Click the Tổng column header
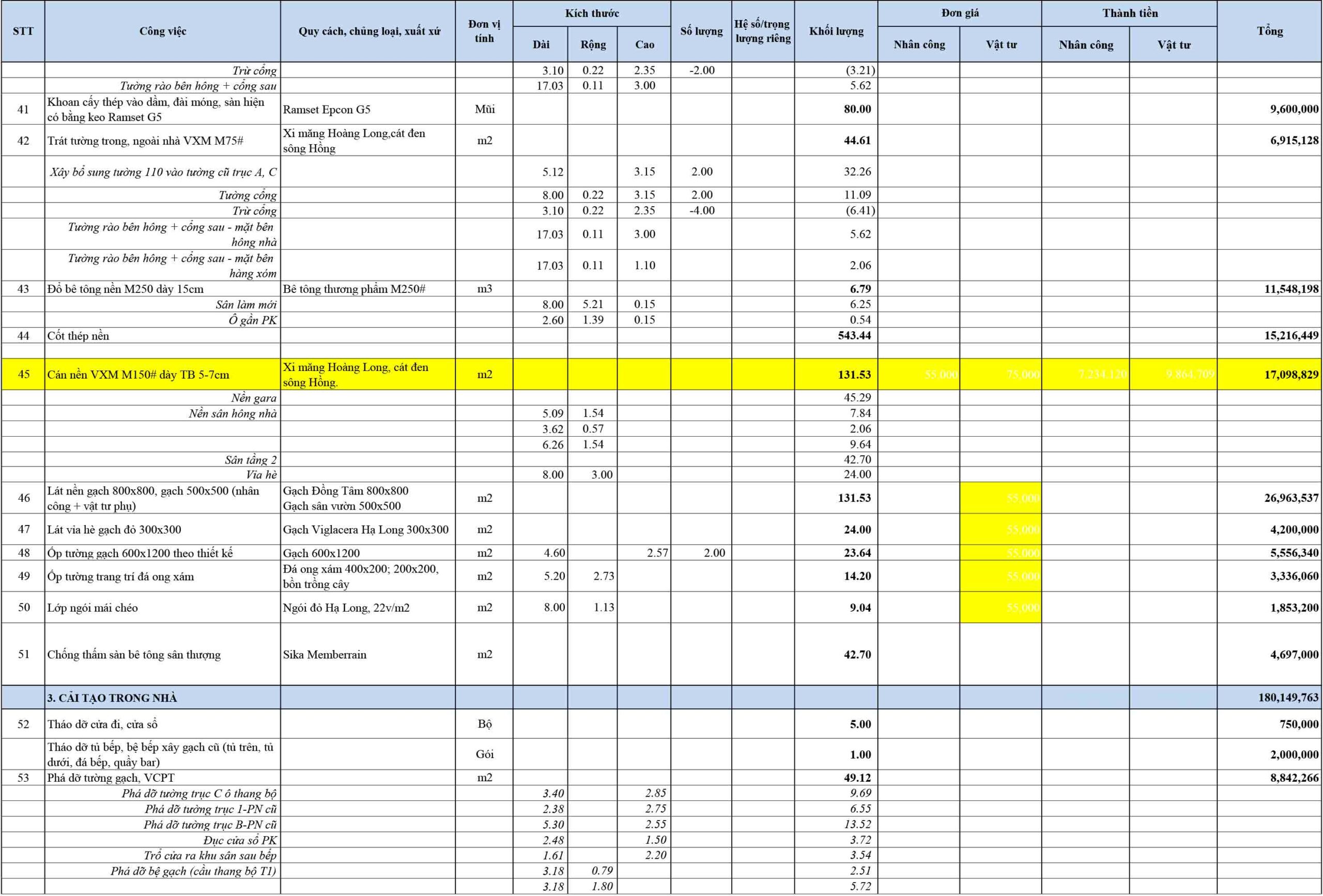This screenshot has width=1323, height=896. coord(1269,32)
